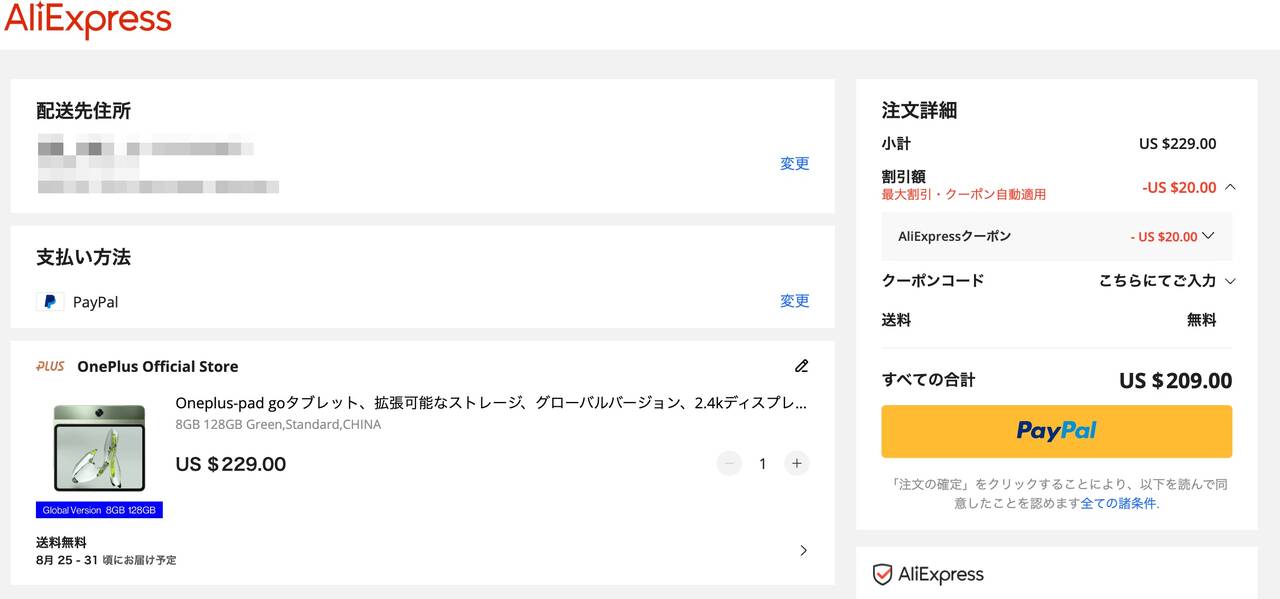The height and width of the screenshot is (599, 1280).
Task: Click the PLUS badge beside the store name
Action: [50, 366]
